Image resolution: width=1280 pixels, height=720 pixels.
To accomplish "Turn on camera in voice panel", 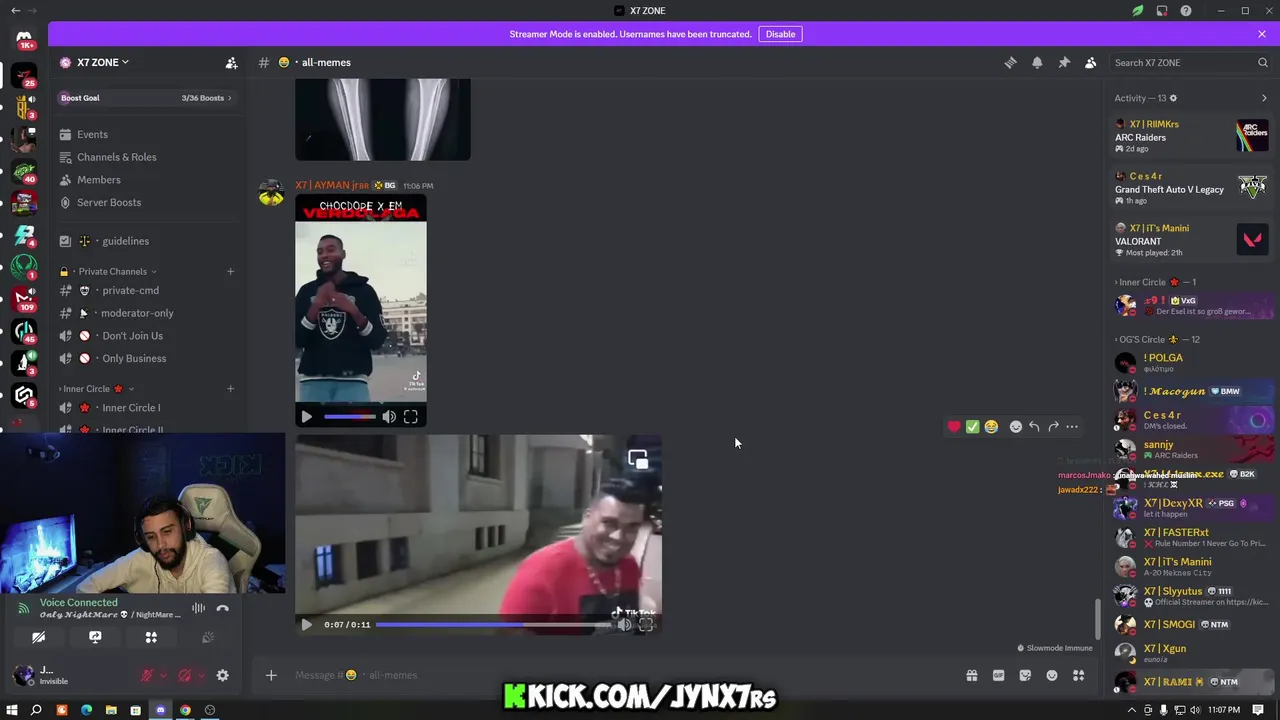I will click(x=38, y=637).
